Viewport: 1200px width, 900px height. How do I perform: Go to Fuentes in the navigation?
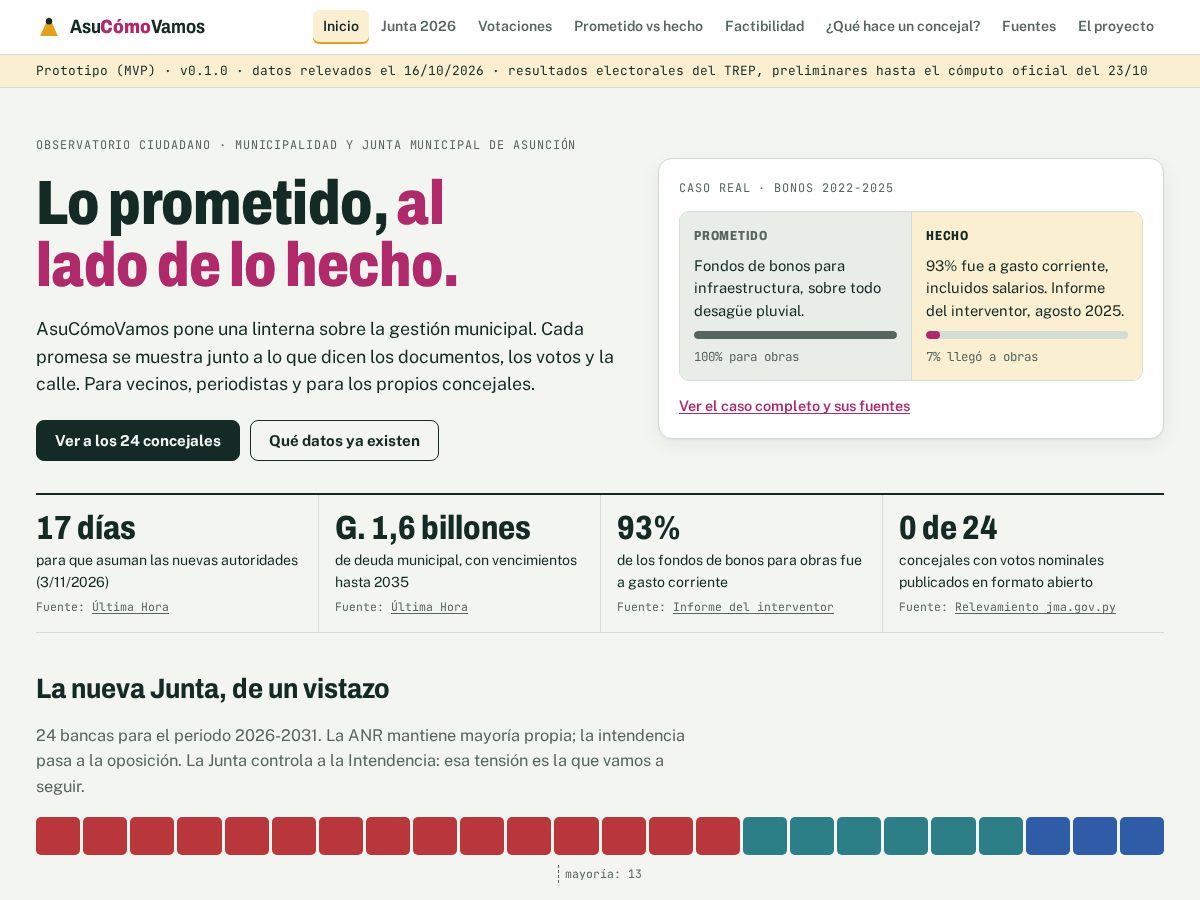[1029, 26]
